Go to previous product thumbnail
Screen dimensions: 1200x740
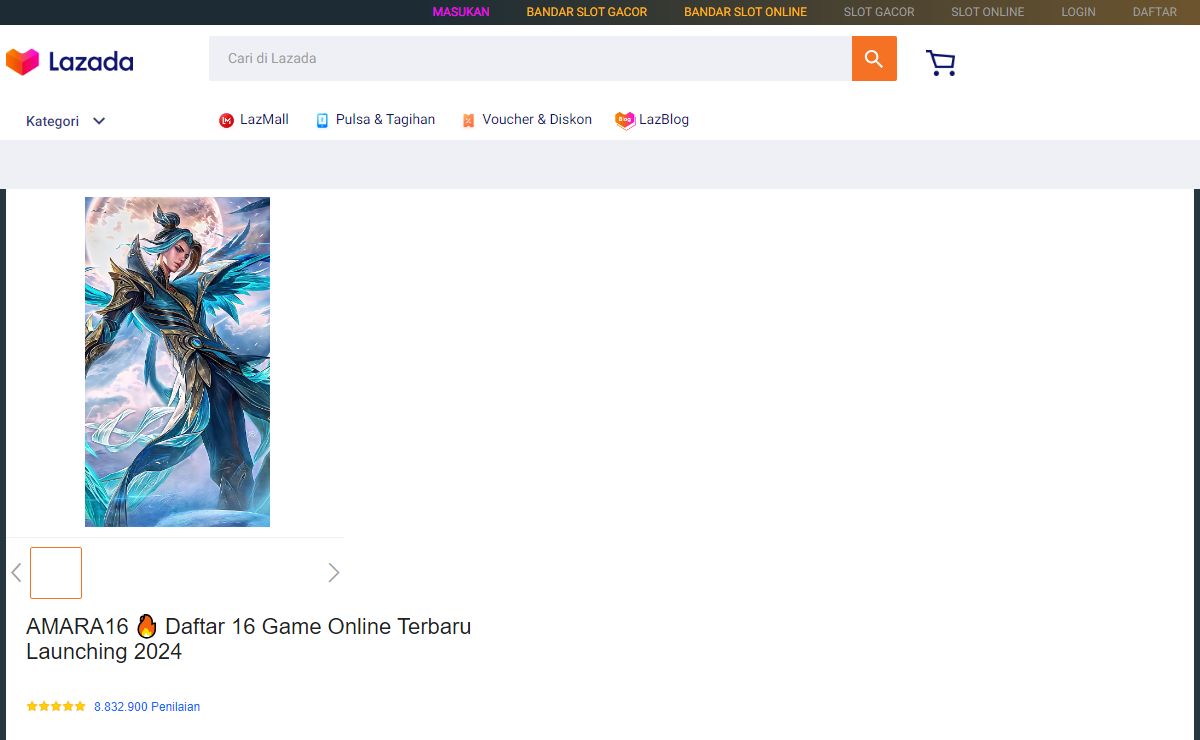(x=16, y=573)
